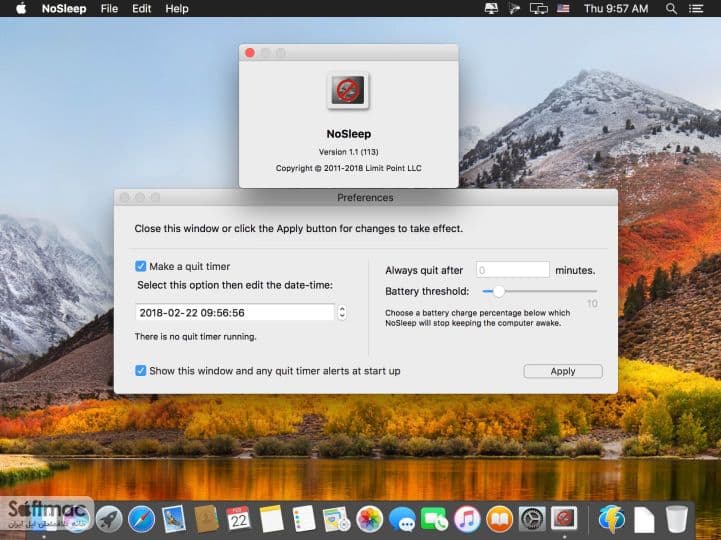This screenshot has width=721, height=540.
Task: Click the Battery threshold slider knob
Action: [498, 291]
